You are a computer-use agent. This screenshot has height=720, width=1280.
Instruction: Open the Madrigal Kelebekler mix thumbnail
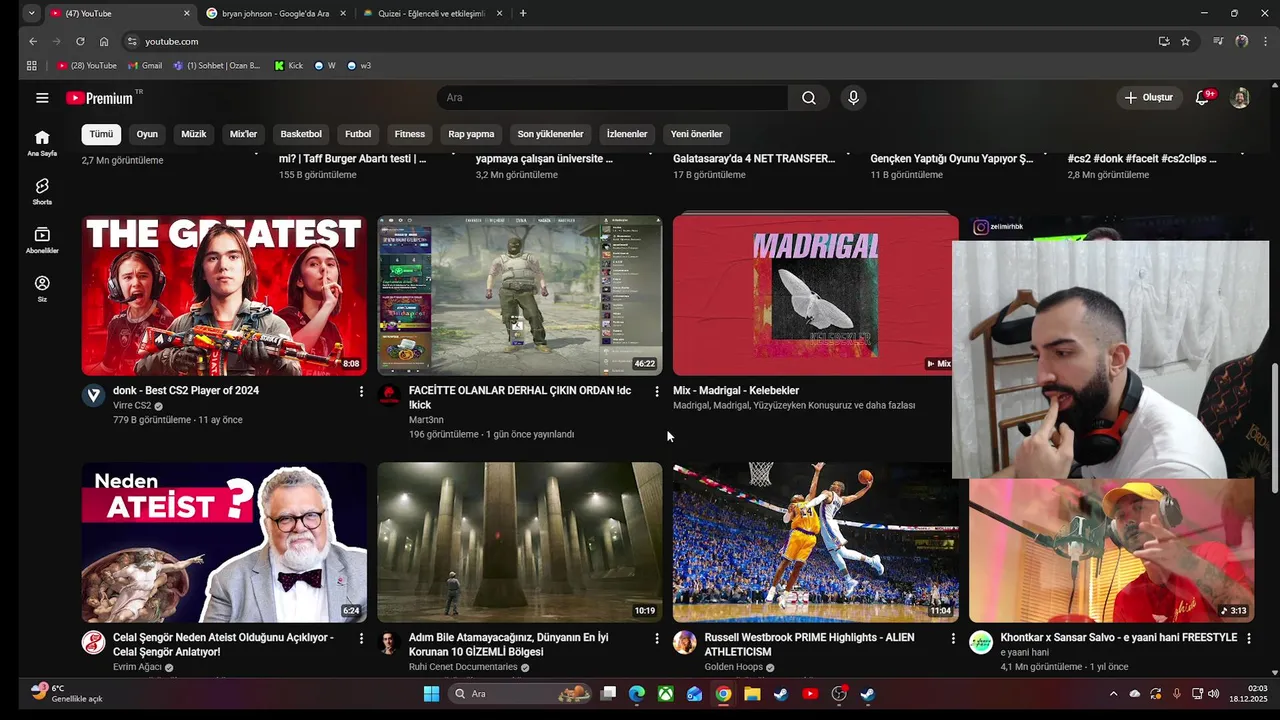tap(815, 295)
